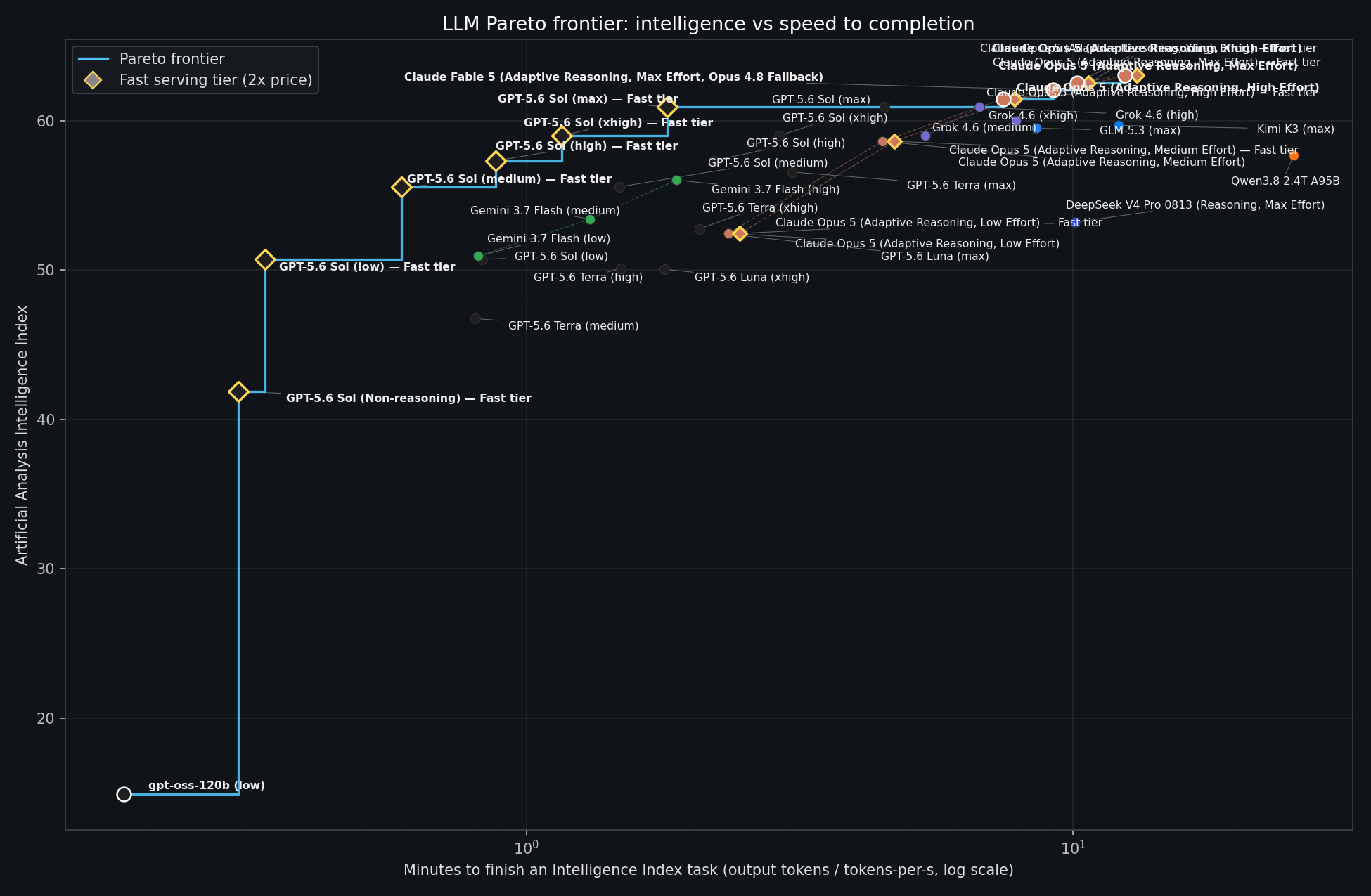
Task: Select the orange Qwen3.8 2.4T A95B dot
Action: [1294, 155]
